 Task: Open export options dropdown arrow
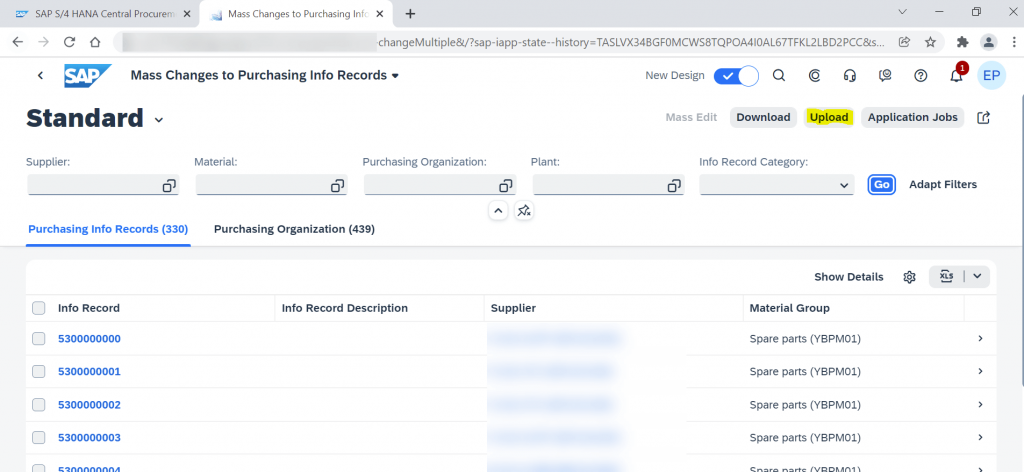(977, 277)
